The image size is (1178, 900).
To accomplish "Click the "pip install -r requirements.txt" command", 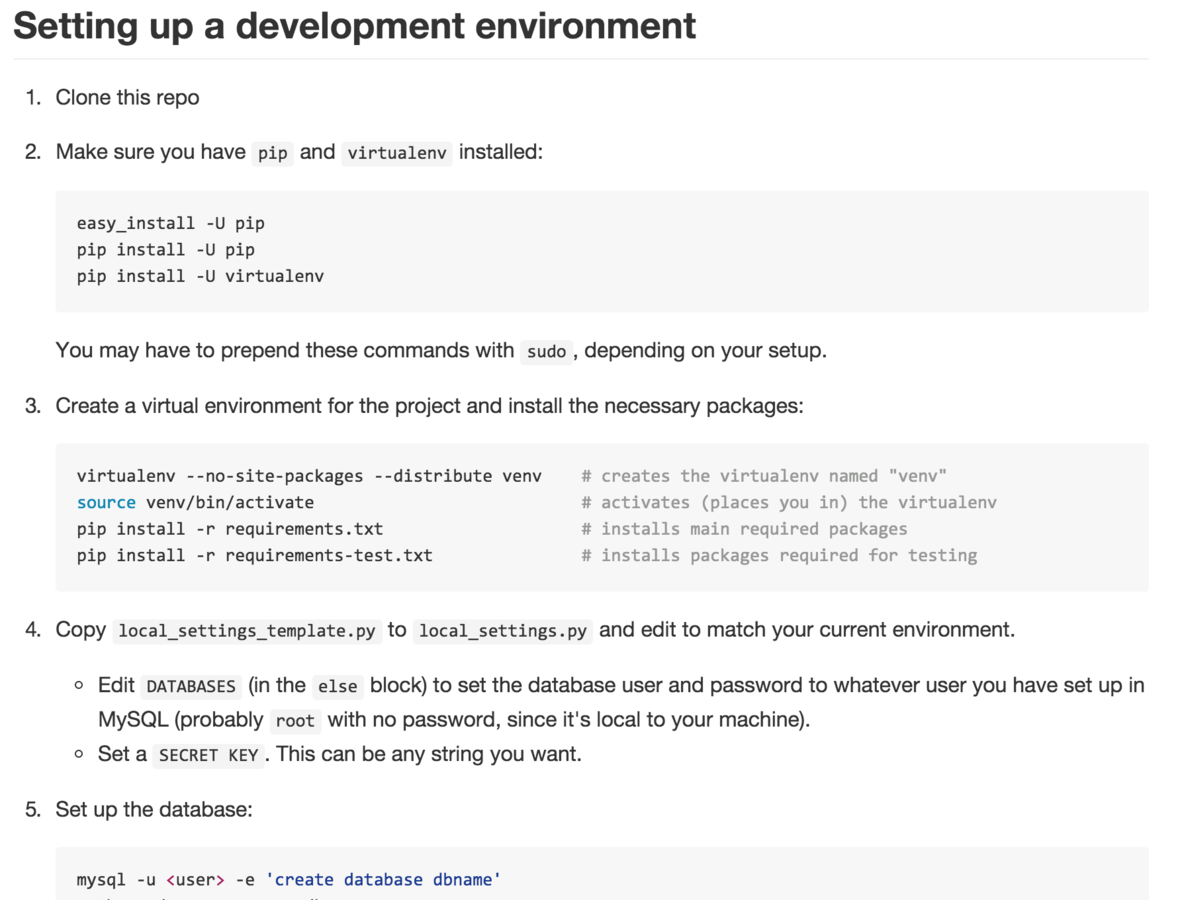I will tap(229, 528).
